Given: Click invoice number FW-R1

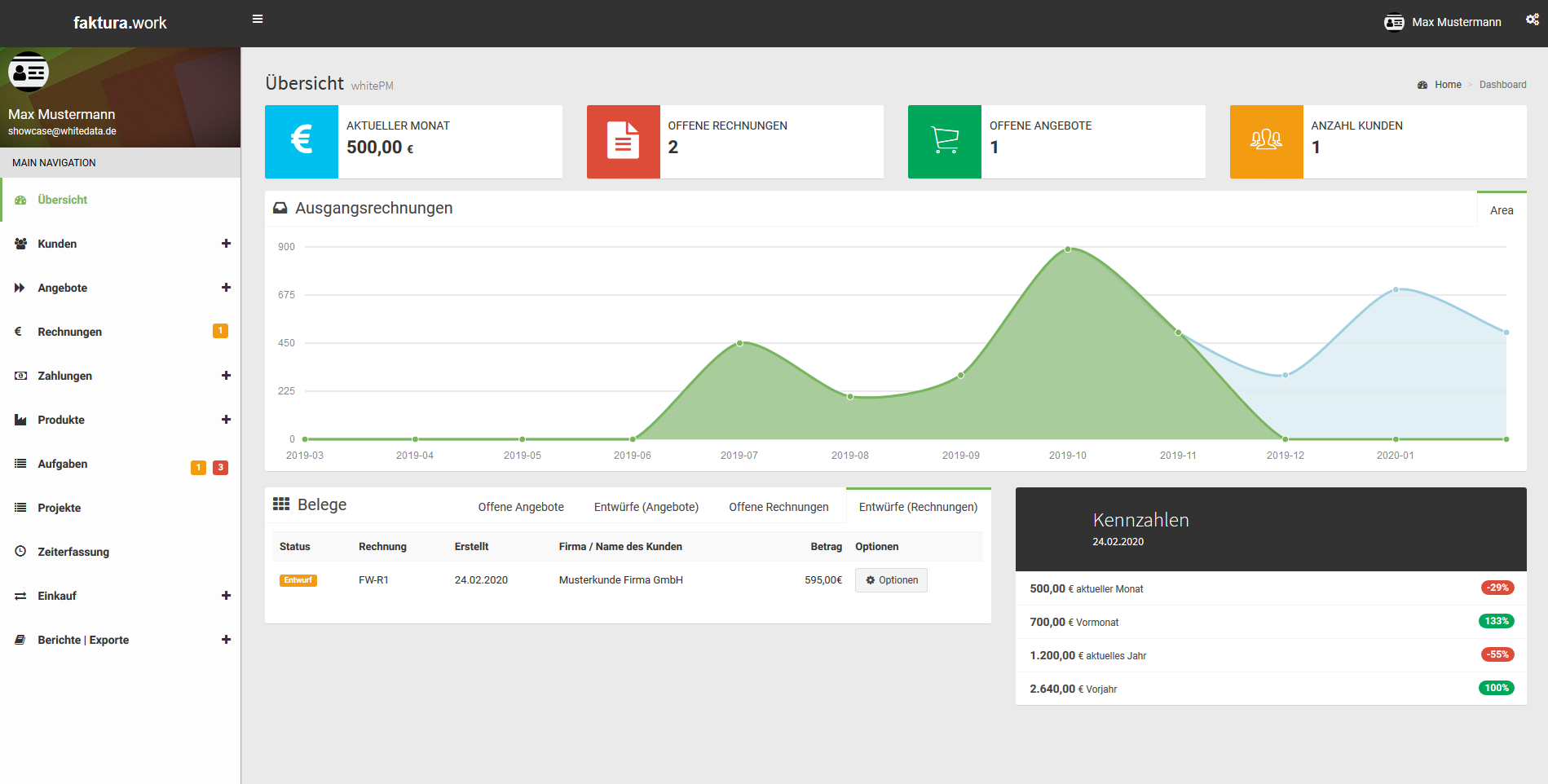Looking at the screenshot, I should point(373,580).
